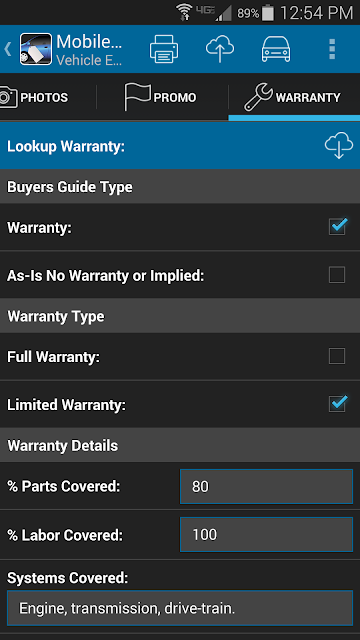Tap the printer icon in the toolbar
Viewport: 360px width, 640px height.
[164, 49]
